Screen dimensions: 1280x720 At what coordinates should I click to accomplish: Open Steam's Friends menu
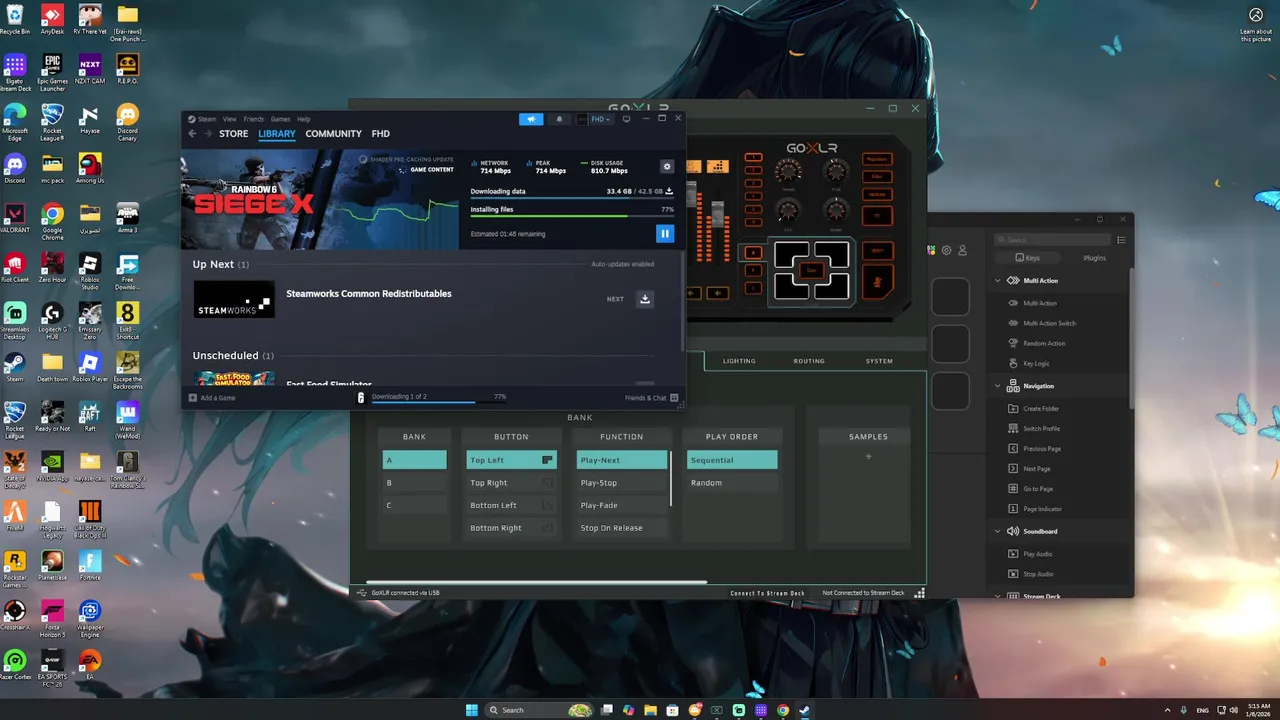pos(254,119)
